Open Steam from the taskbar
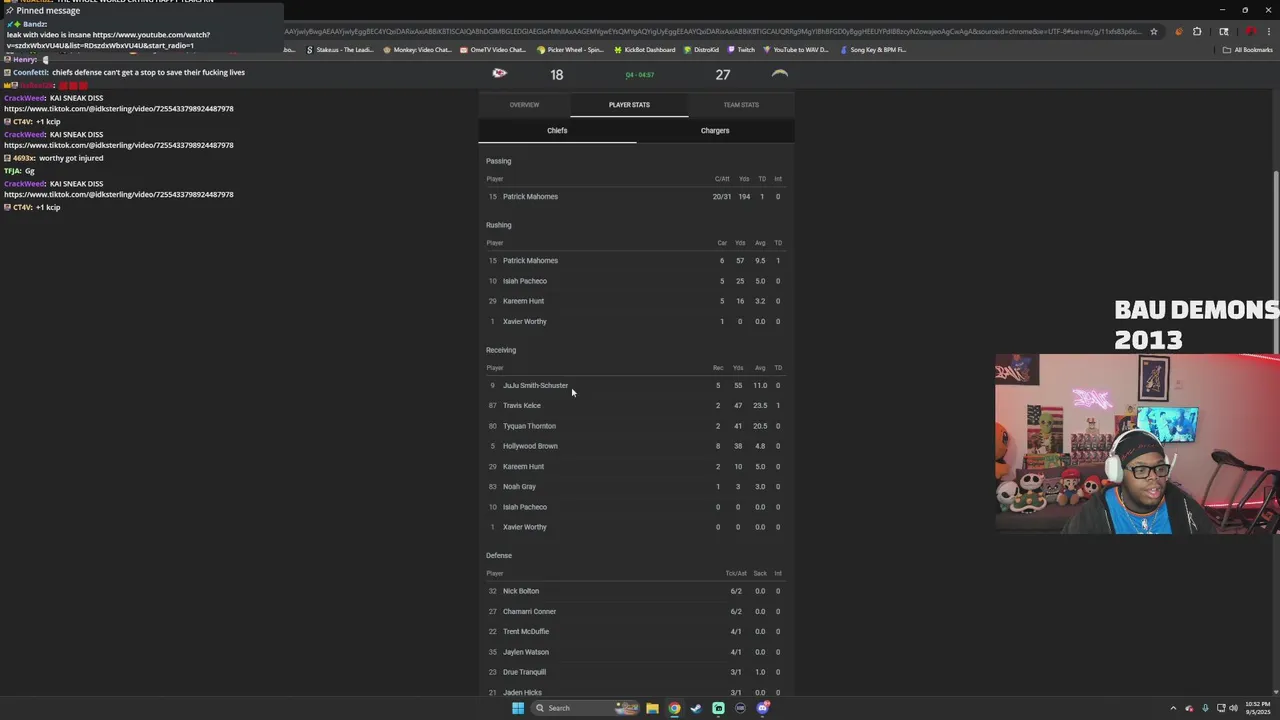This screenshot has width=1280, height=720. coord(696,708)
